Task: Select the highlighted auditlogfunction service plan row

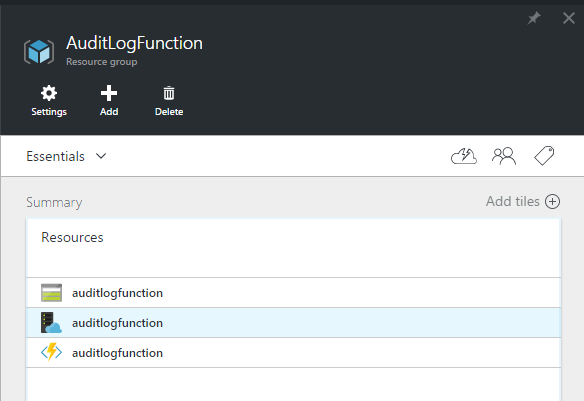Action: 293,323
